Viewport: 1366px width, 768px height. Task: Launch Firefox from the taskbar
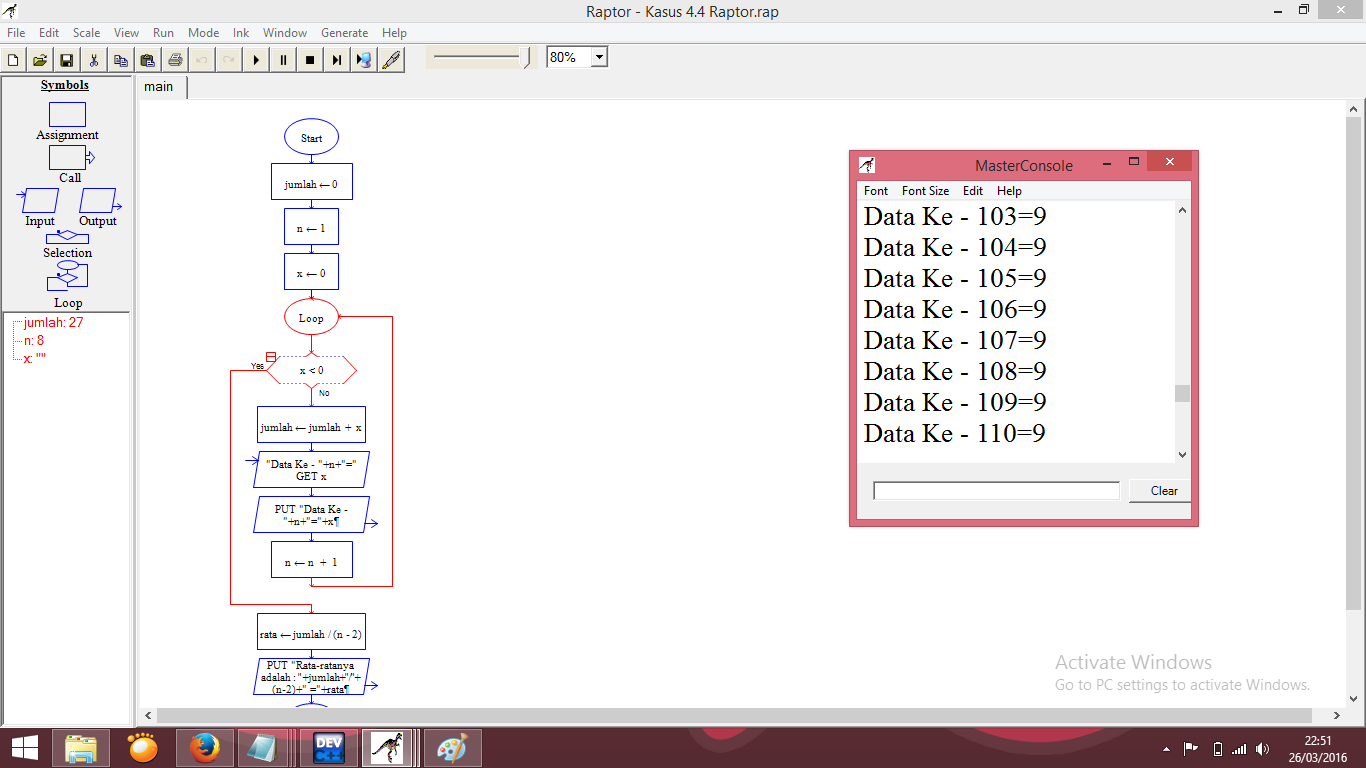(x=205, y=748)
